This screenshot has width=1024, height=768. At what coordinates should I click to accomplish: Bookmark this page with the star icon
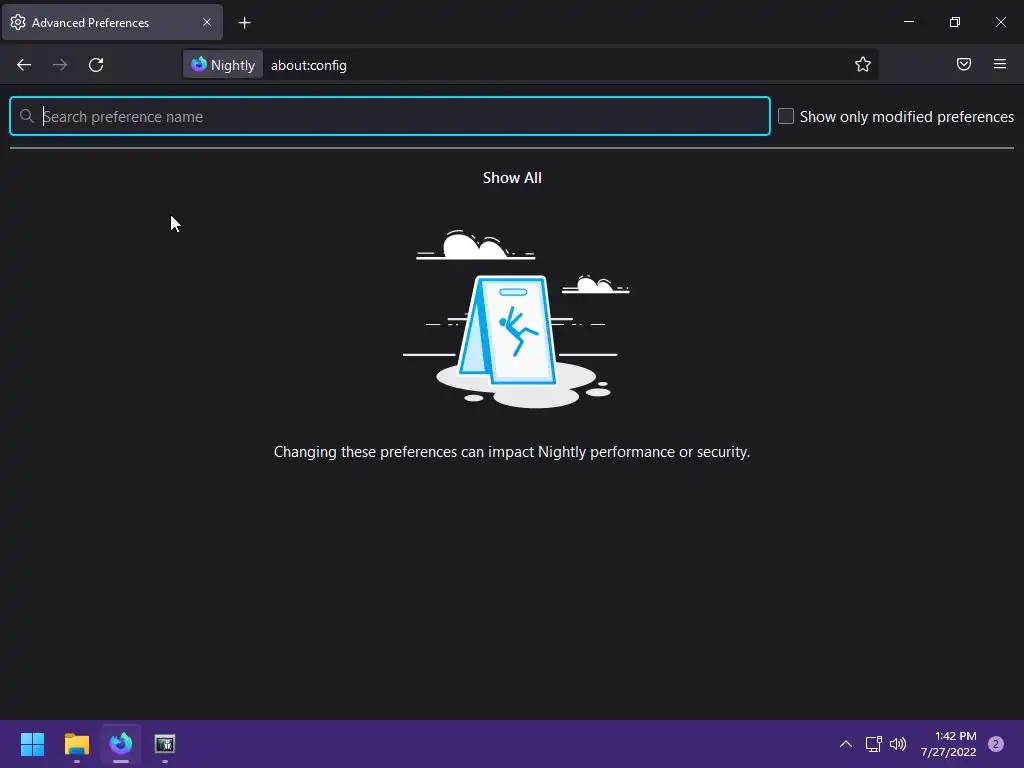point(863,64)
